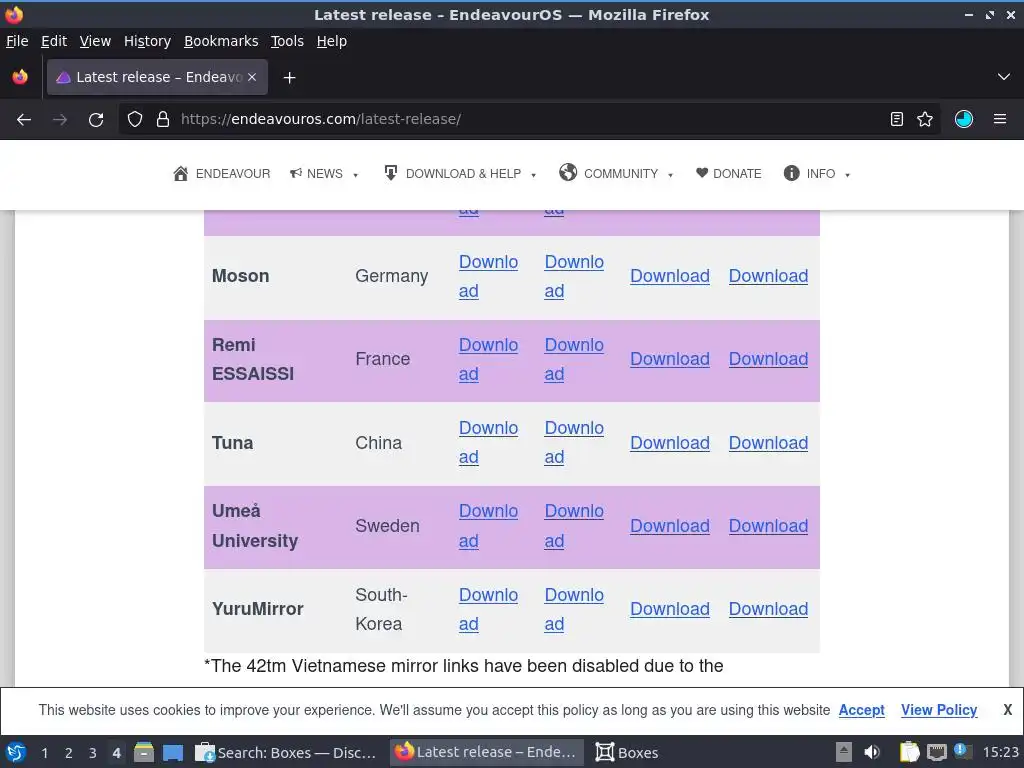Select the Germany table cell

[391, 276]
